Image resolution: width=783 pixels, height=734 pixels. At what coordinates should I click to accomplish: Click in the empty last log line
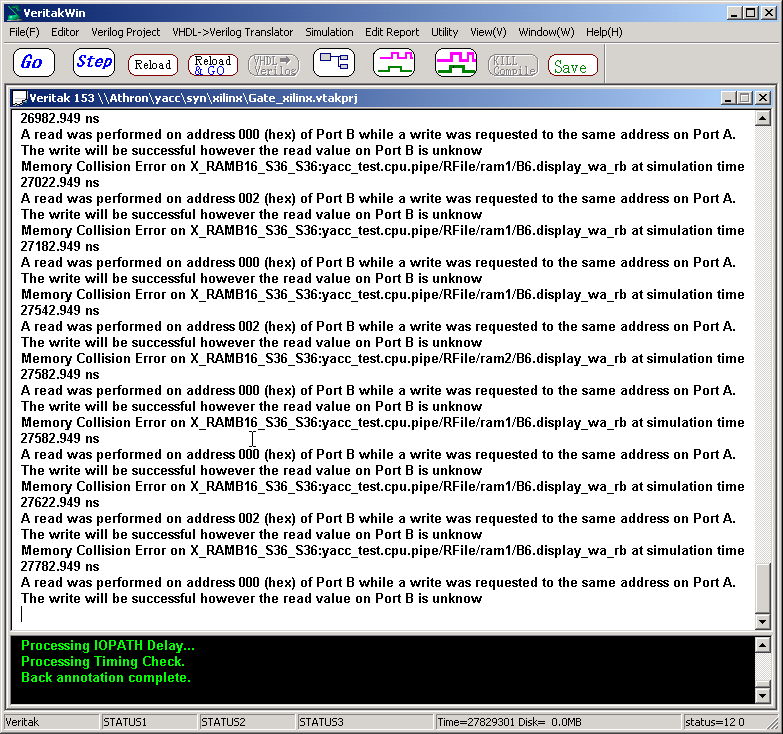(x=300, y=614)
